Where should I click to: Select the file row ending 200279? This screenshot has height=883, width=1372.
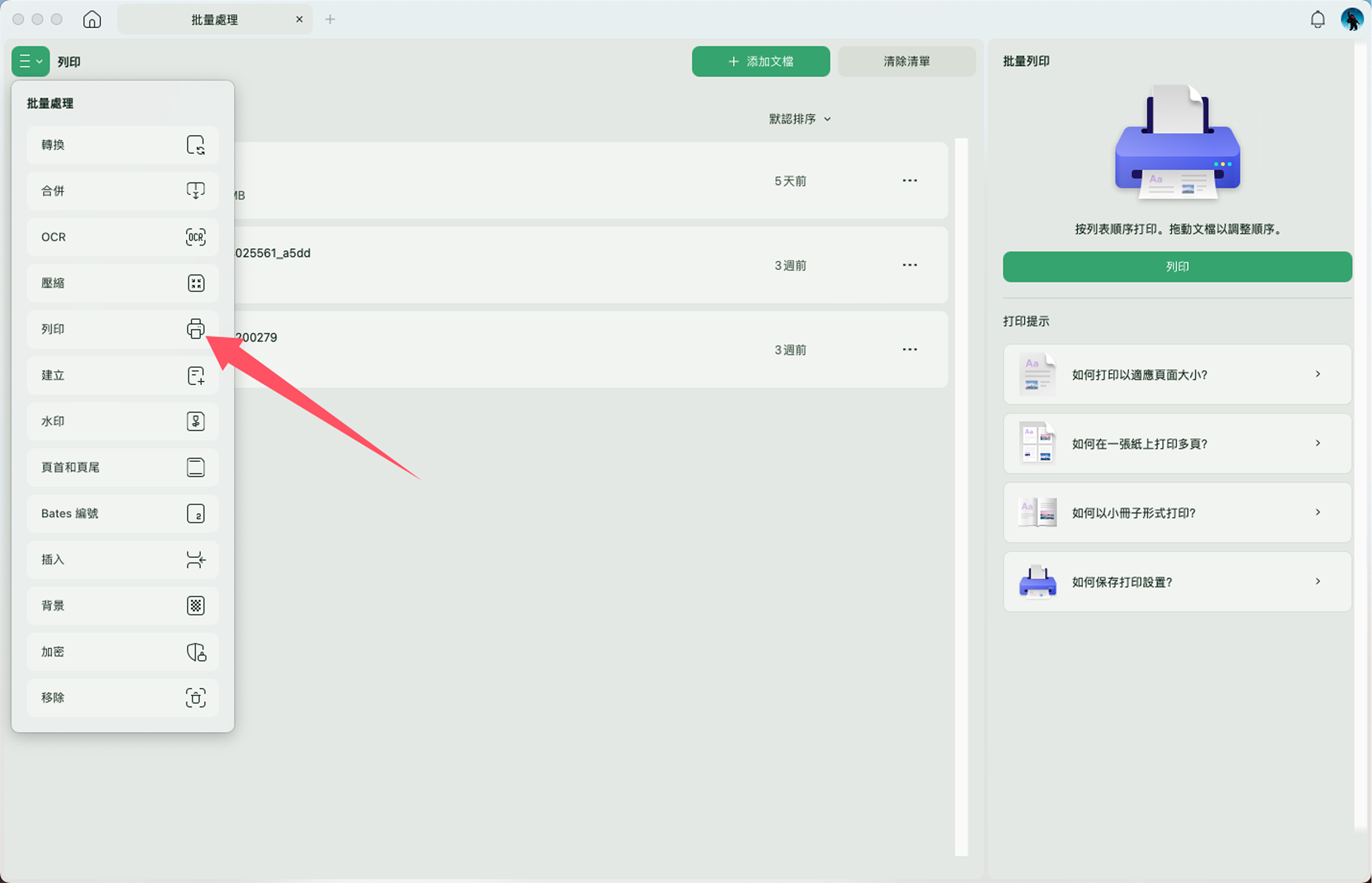[x=591, y=349]
